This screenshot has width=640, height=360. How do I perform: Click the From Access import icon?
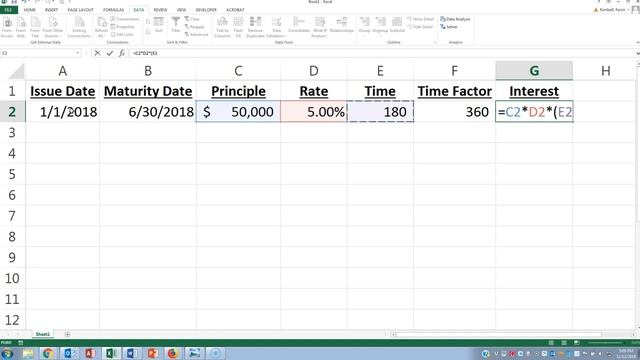coord(7,27)
